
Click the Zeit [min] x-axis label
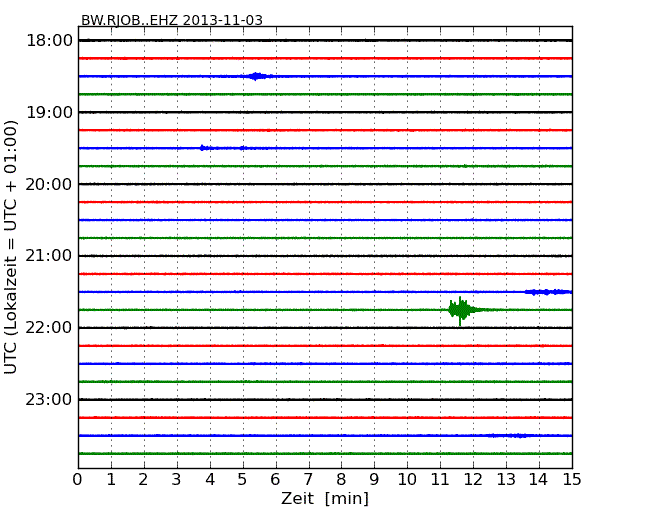(x=325, y=498)
